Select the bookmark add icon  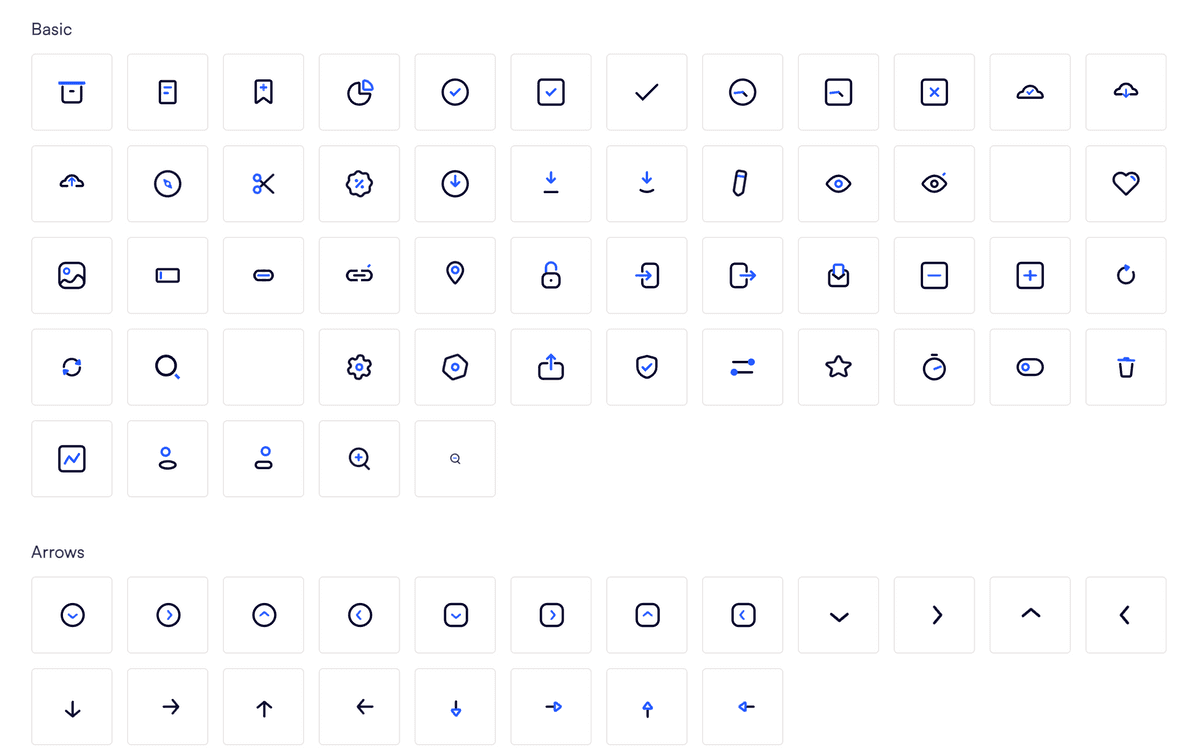click(x=264, y=92)
